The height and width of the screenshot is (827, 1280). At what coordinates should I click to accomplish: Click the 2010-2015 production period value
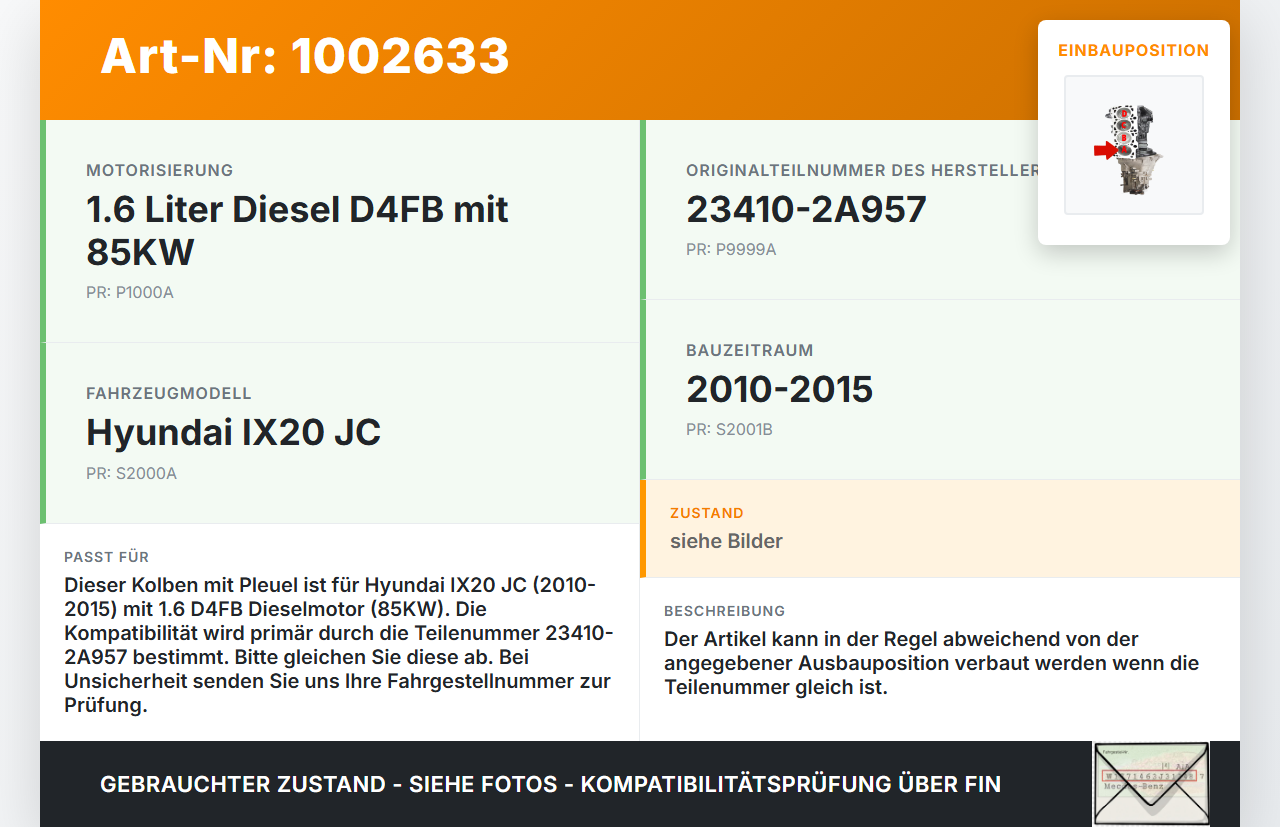(779, 389)
